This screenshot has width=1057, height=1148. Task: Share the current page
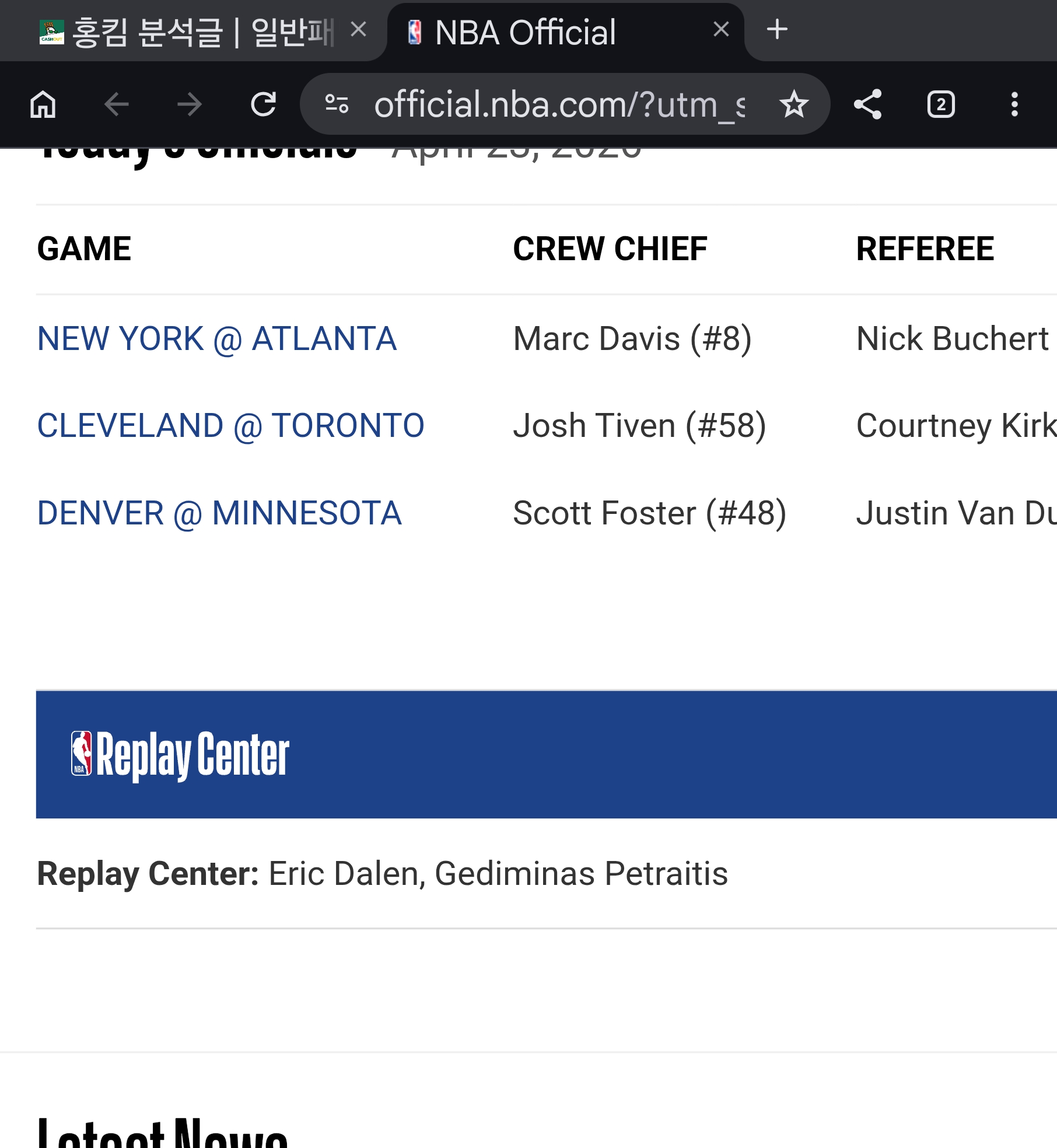tap(867, 104)
